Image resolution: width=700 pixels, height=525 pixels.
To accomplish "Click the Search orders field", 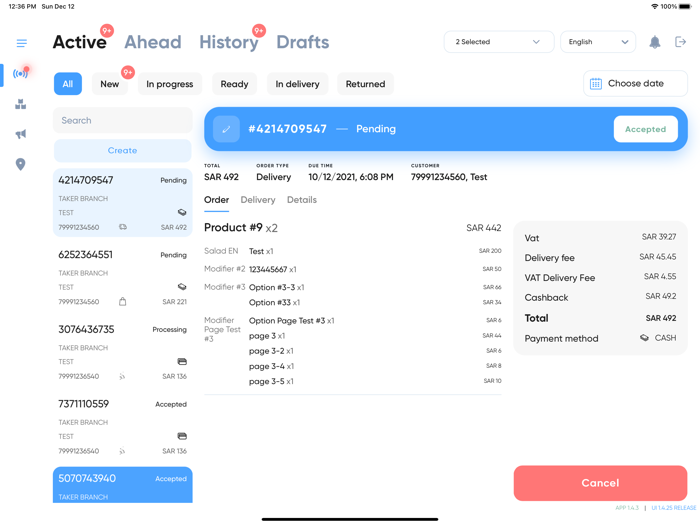I will pyautogui.click(x=123, y=121).
